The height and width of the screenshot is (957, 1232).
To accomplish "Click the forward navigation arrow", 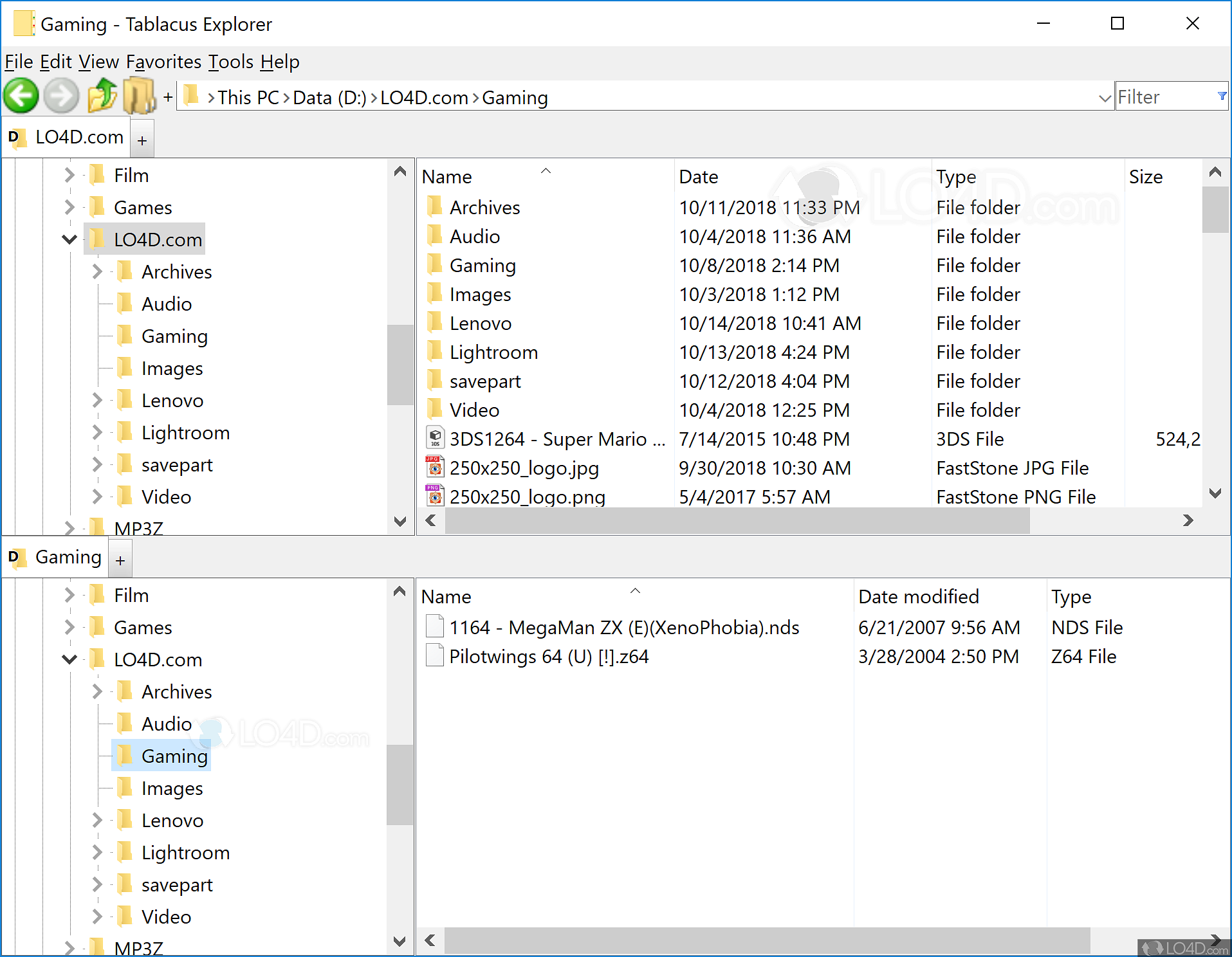I will 61,95.
